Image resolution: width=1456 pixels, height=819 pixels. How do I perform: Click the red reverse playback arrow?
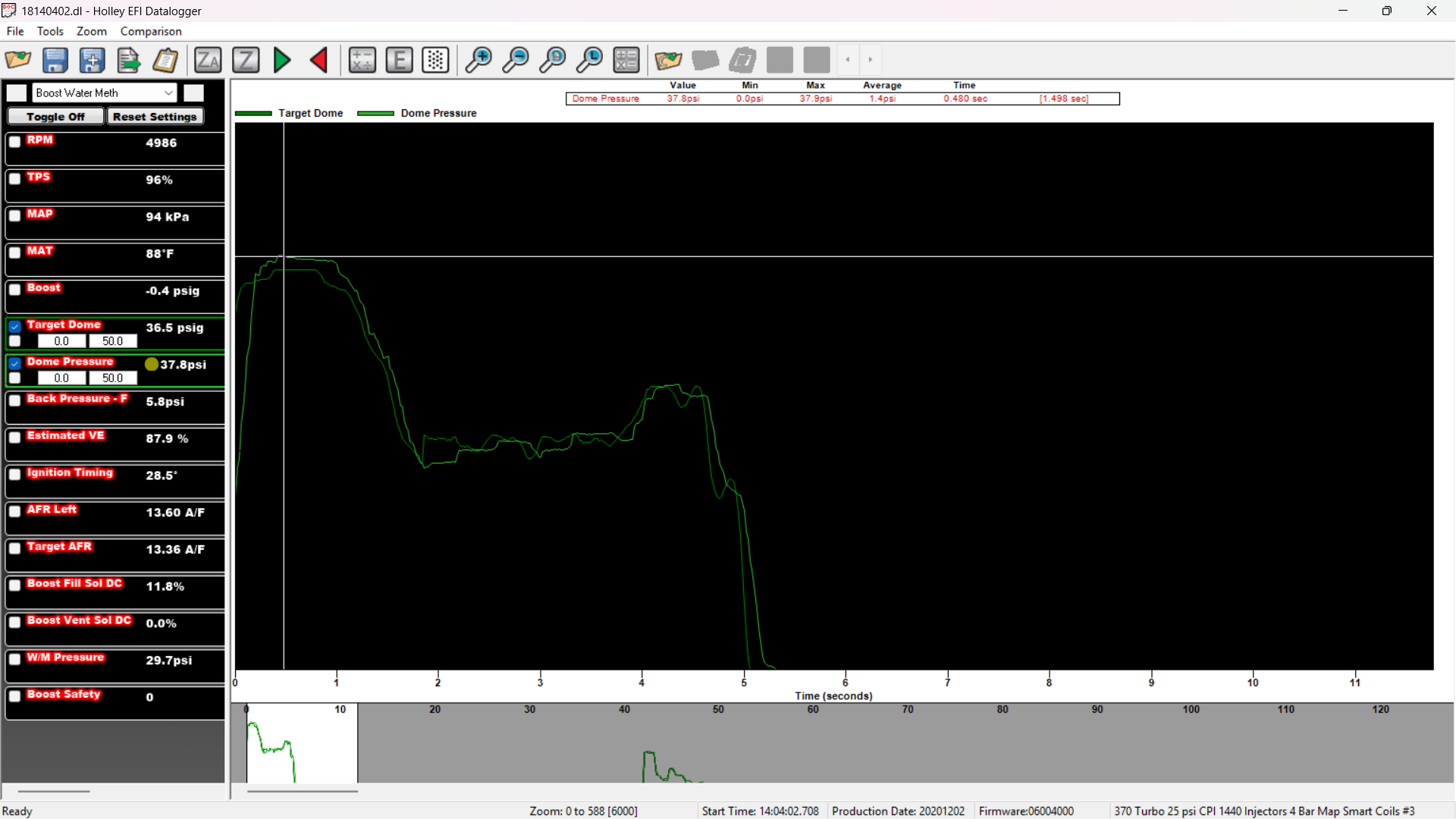(318, 60)
